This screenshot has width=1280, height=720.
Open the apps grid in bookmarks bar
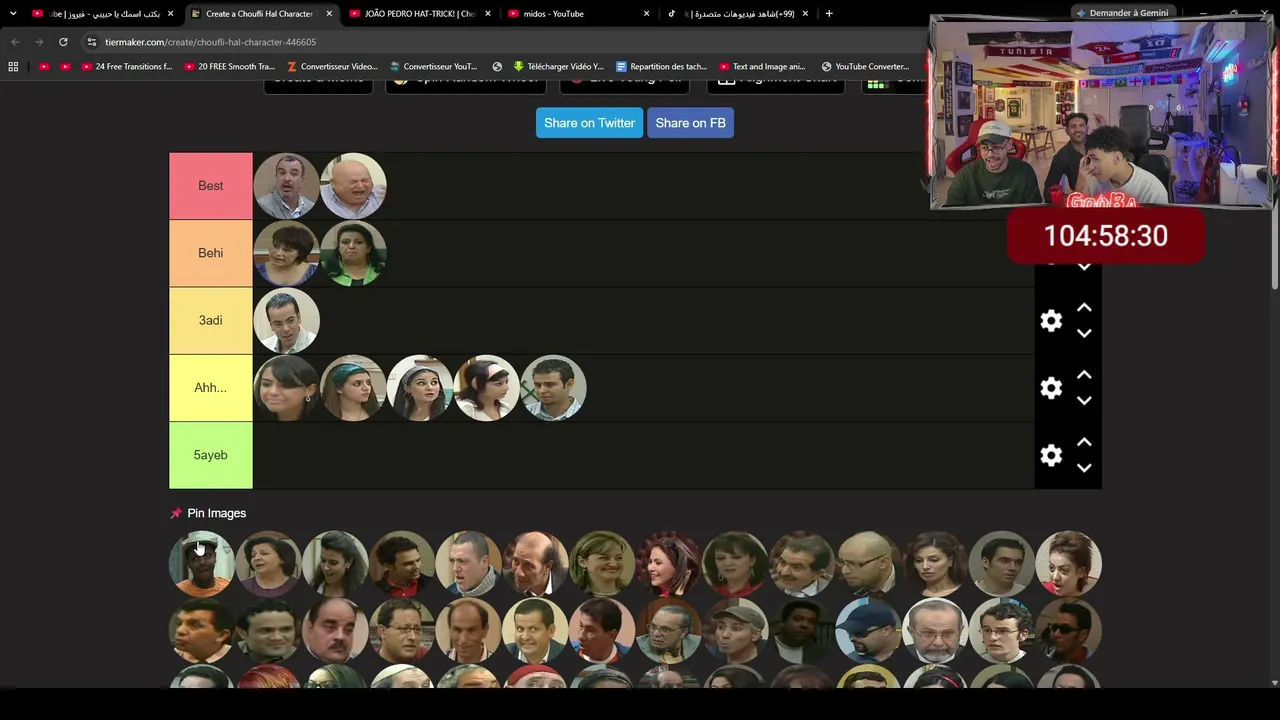[x=13, y=67]
